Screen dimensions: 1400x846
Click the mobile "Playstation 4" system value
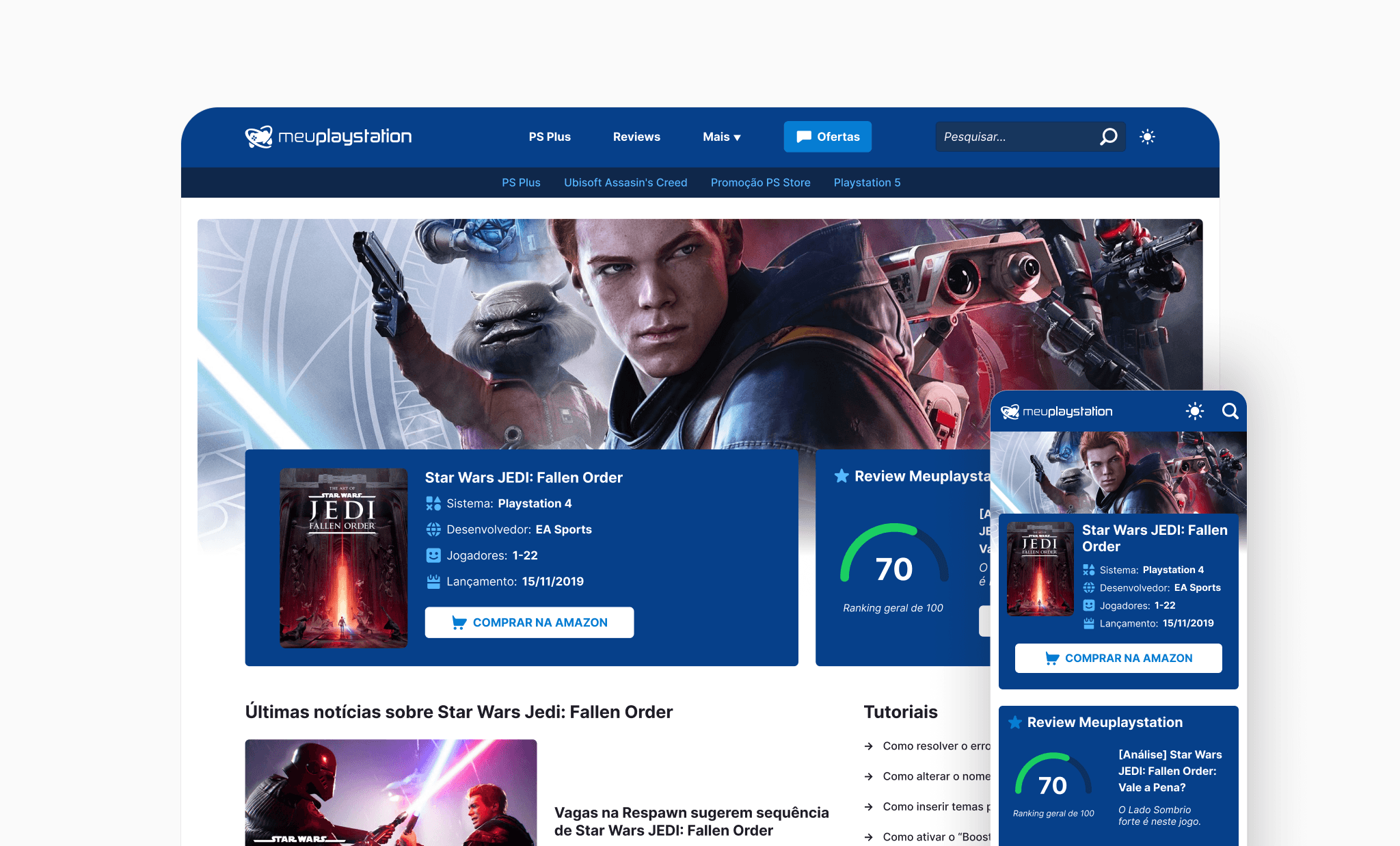(1173, 570)
